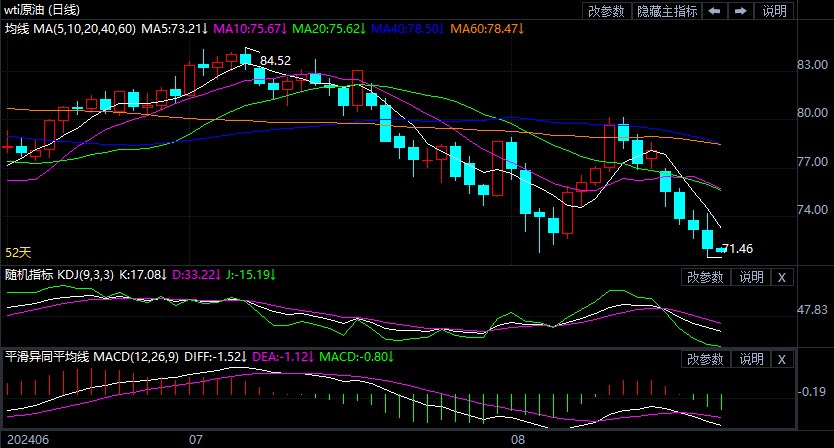The height and width of the screenshot is (448, 834).
Task: Click the 80.00 price axis label
Action: click(812, 113)
